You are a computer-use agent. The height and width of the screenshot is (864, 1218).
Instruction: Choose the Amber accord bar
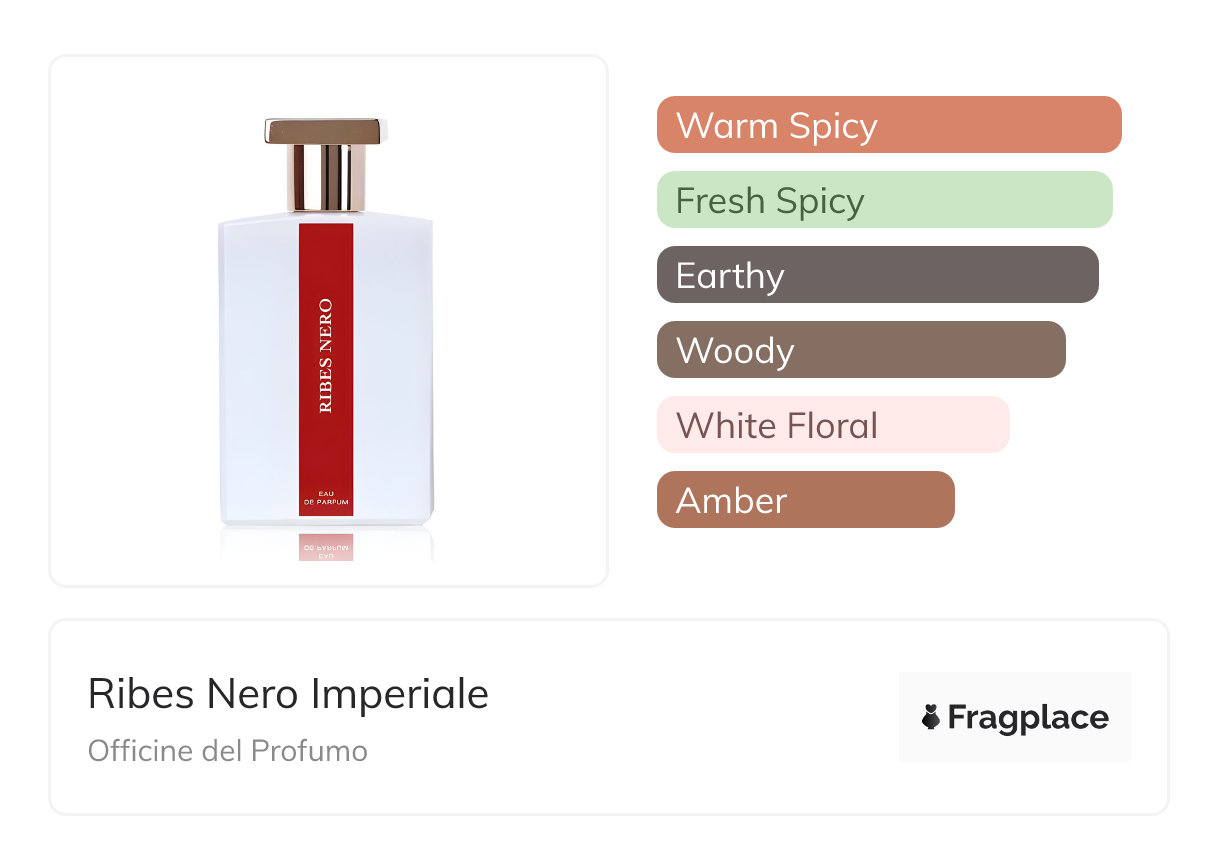point(805,500)
